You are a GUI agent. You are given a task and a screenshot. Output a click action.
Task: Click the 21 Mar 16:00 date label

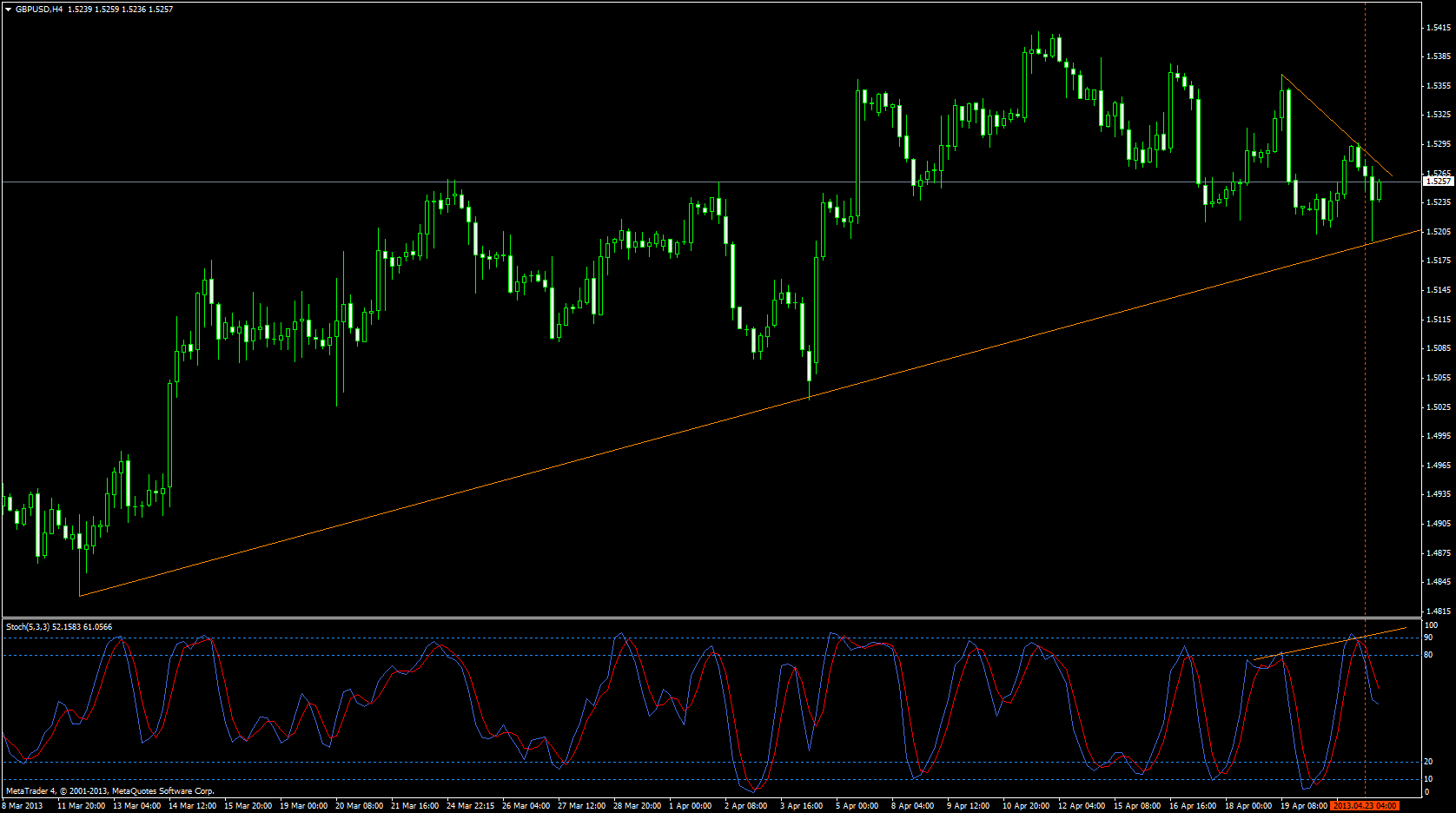pyautogui.click(x=414, y=806)
